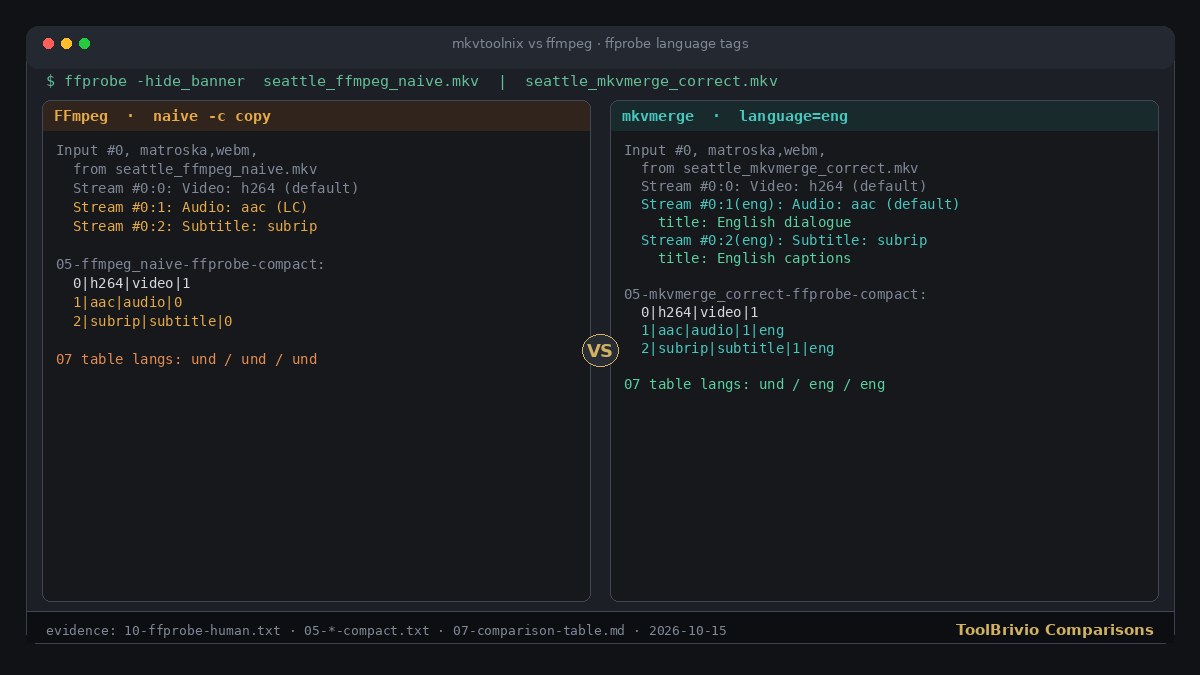This screenshot has width=1200, height=675.
Task: Click 'title: English captions' line
Action: click(755, 258)
